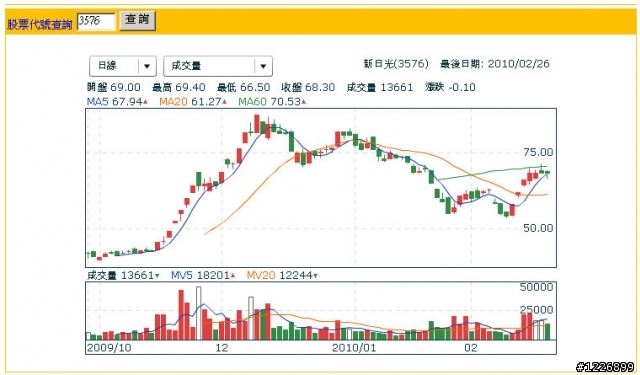
Task: Click the 50.00 price axis label
Action: point(538,228)
